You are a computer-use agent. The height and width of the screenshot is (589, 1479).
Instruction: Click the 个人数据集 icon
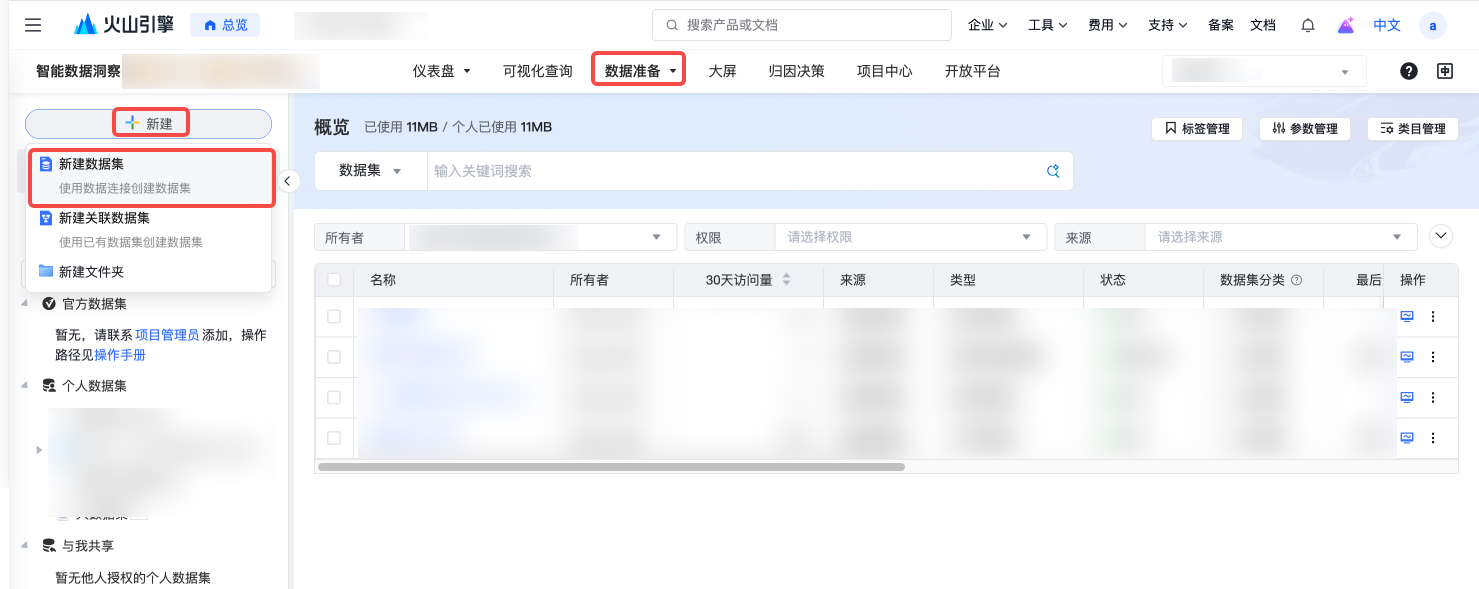[x=49, y=386]
